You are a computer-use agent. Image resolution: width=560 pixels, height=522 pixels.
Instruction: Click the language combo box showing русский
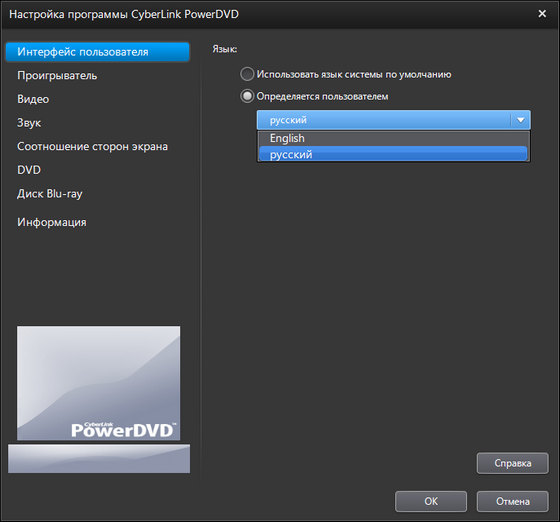pos(394,120)
